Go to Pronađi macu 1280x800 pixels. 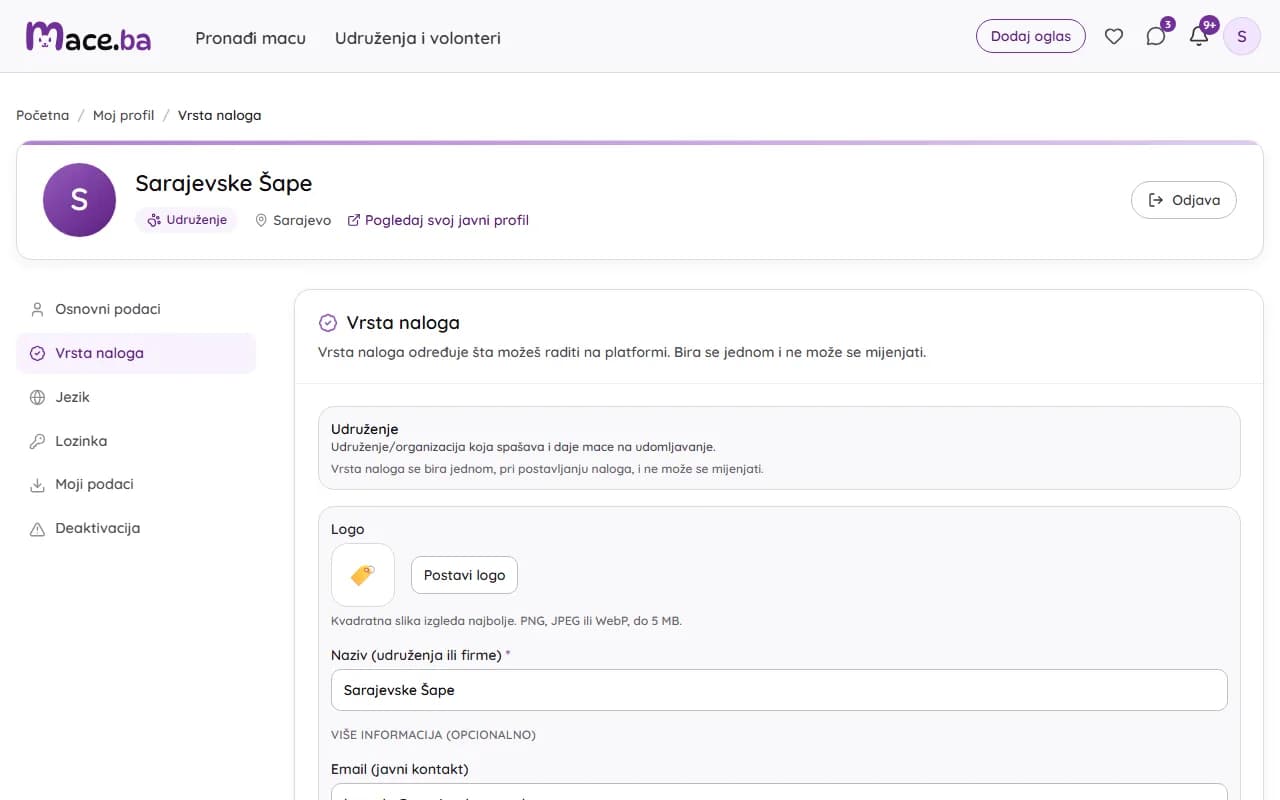250,38
